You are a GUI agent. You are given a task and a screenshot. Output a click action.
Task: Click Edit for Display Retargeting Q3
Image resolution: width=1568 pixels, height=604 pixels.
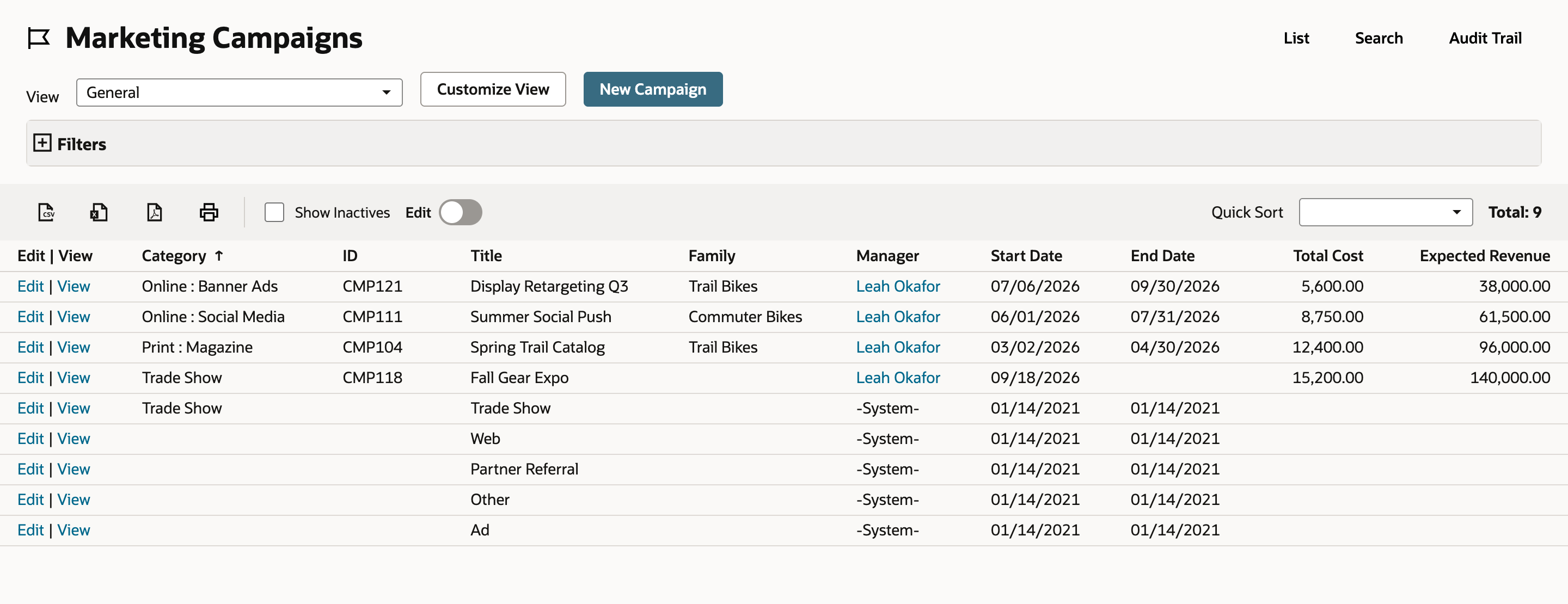(30, 286)
